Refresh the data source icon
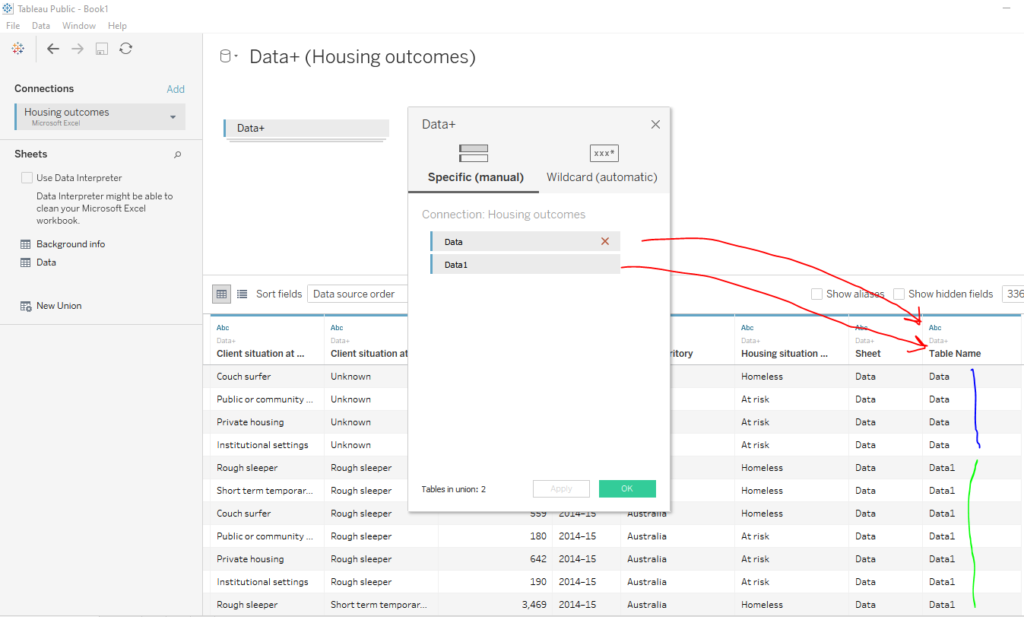 click(x=126, y=48)
